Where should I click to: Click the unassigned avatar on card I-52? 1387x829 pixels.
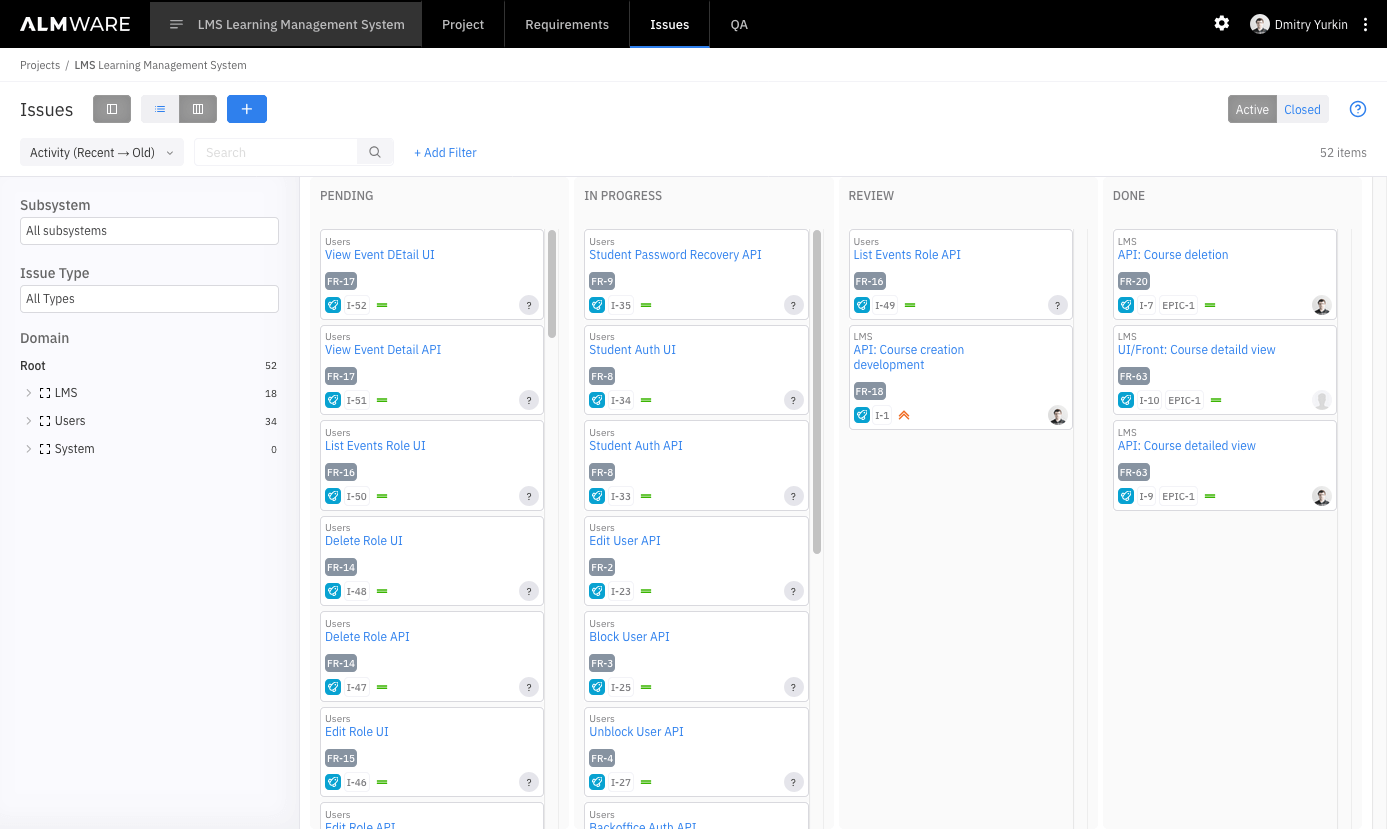click(529, 306)
